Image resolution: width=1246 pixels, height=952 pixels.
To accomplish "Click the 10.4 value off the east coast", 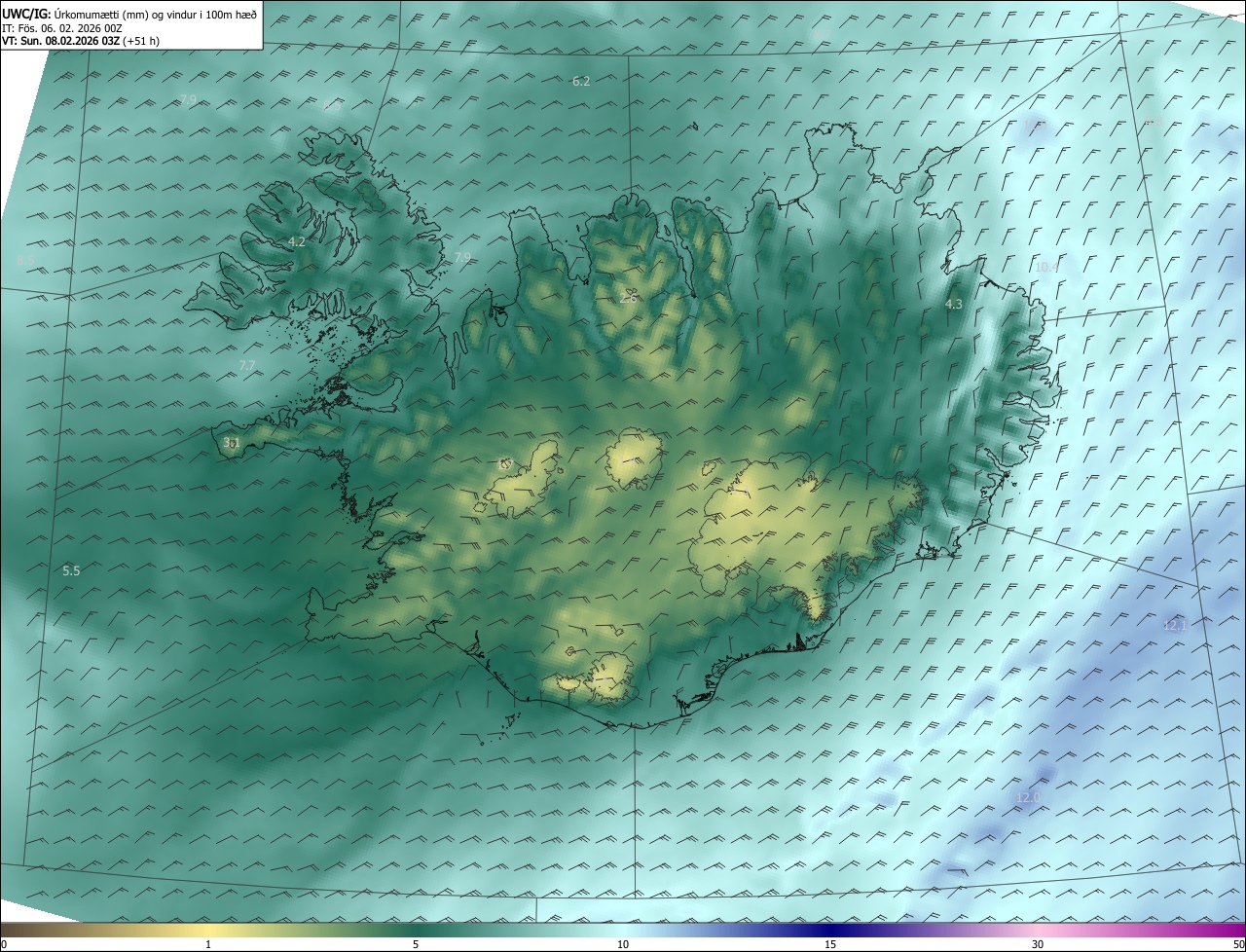I will [1047, 267].
